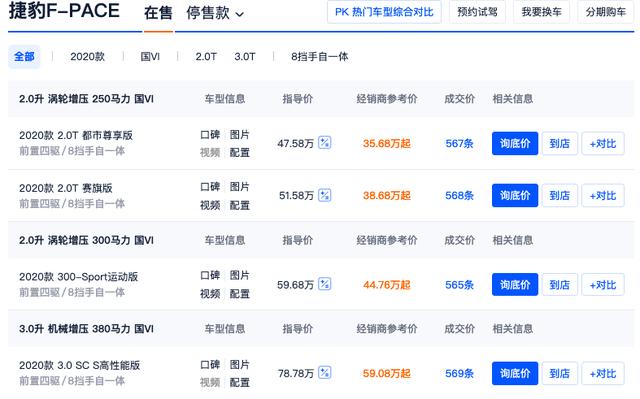View dealer price 59.08万起
The height and width of the screenshot is (399, 640).
click(x=387, y=373)
